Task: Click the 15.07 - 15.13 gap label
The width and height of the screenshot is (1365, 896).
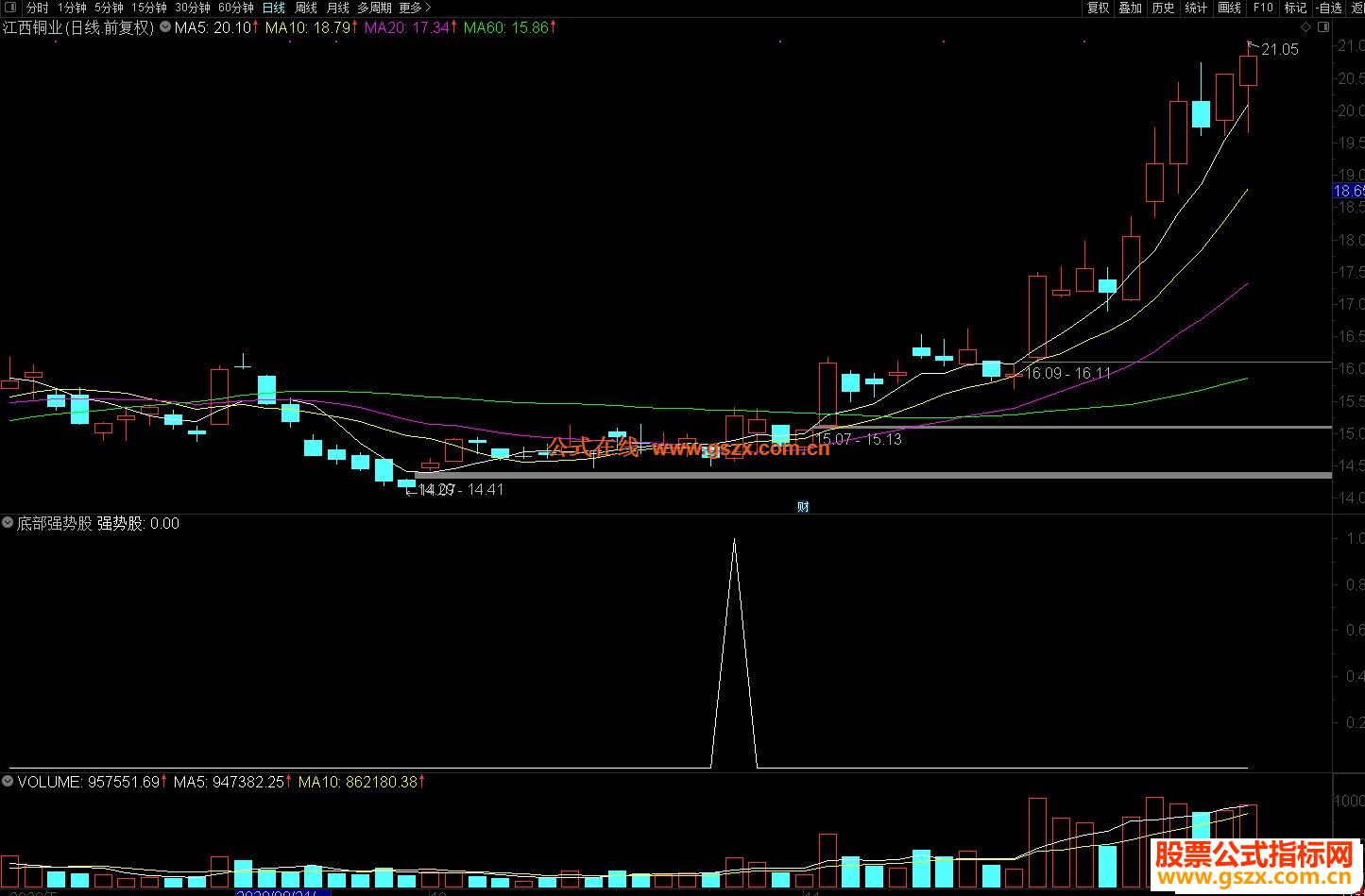Action: pyautogui.click(x=859, y=439)
